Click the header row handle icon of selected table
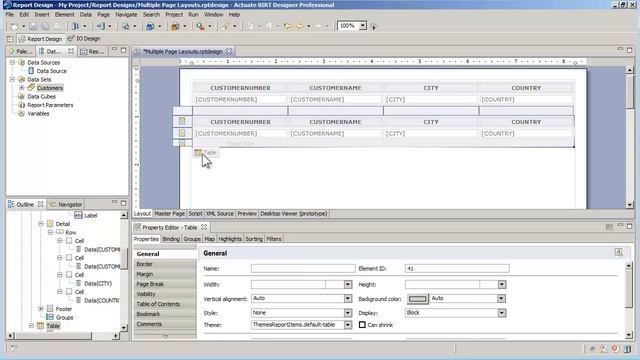Image resolution: width=640 pixels, height=360 pixels. coord(182,121)
